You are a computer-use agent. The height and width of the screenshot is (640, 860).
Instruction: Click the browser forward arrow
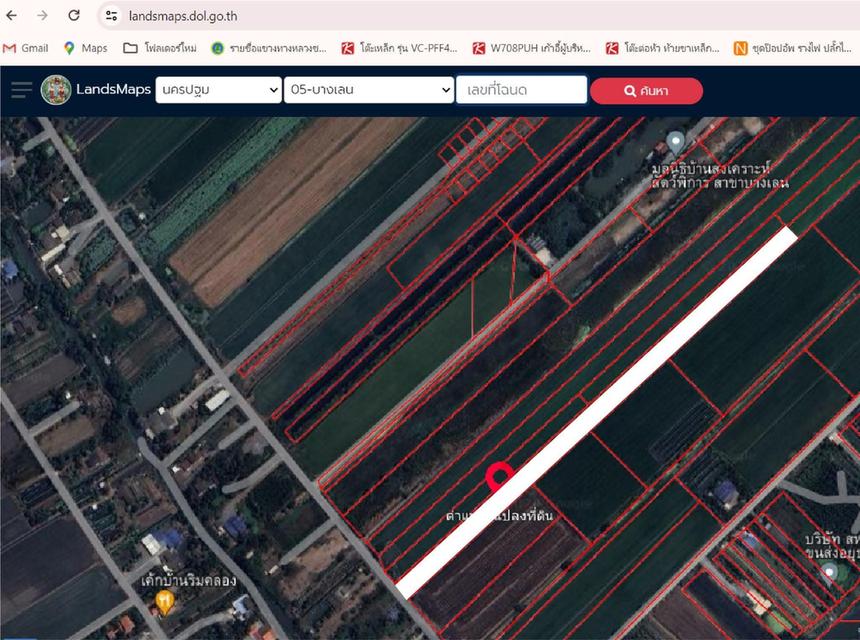click(42, 16)
